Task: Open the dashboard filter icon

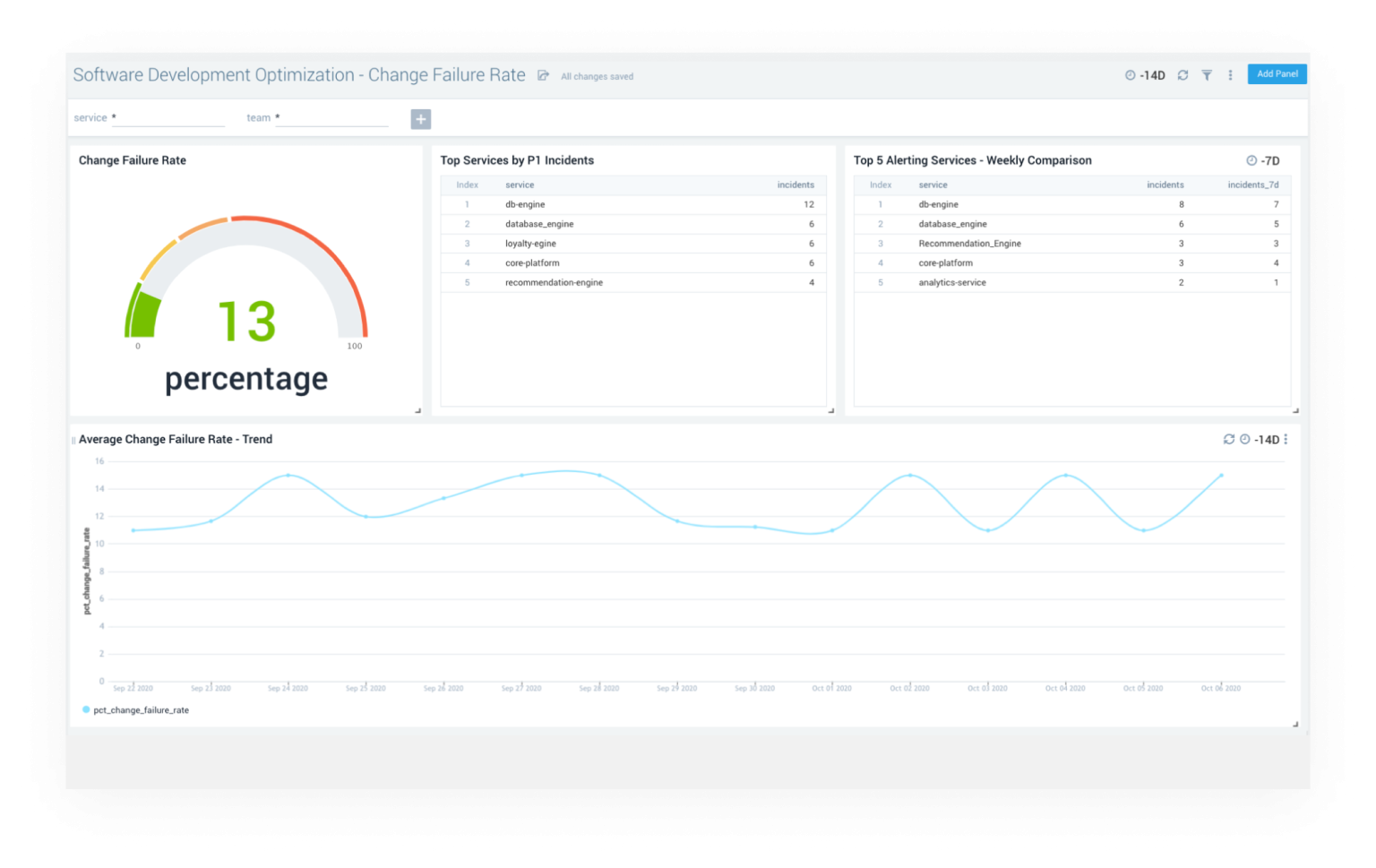Action: (x=1207, y=76)
